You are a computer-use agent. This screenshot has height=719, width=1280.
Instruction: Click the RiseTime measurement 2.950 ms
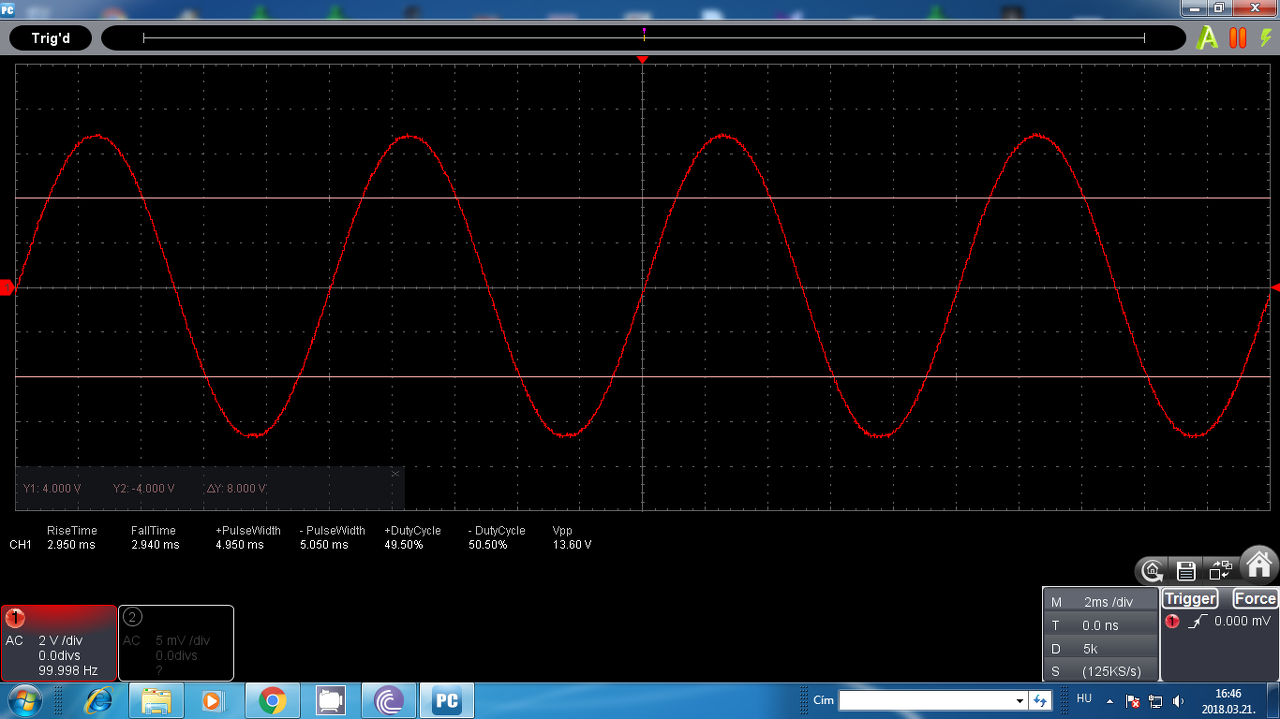pos(71,545)
